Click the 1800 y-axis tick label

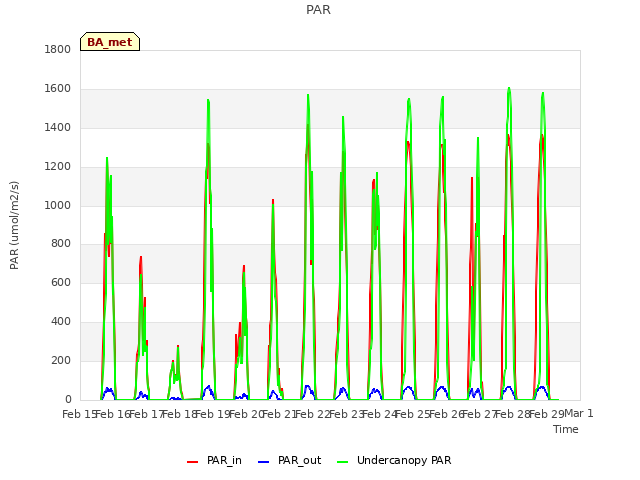coord(58,49)
